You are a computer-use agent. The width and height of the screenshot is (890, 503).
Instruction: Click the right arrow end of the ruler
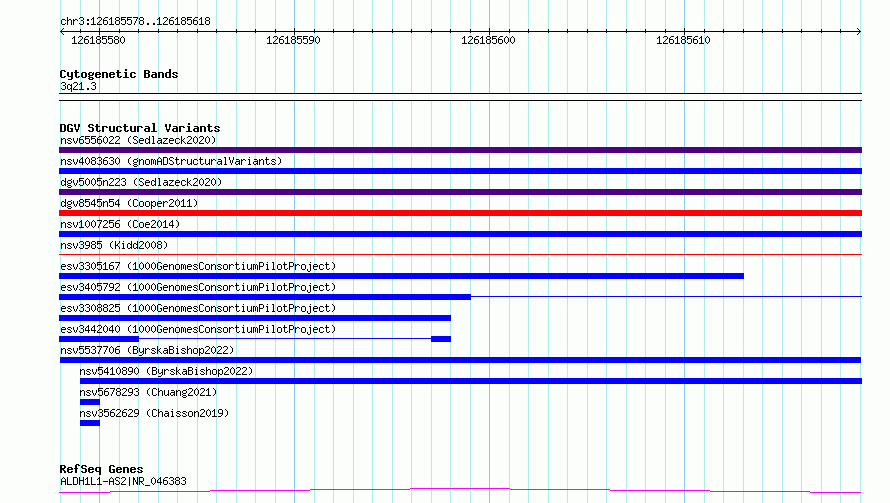(x=859, y=32)
